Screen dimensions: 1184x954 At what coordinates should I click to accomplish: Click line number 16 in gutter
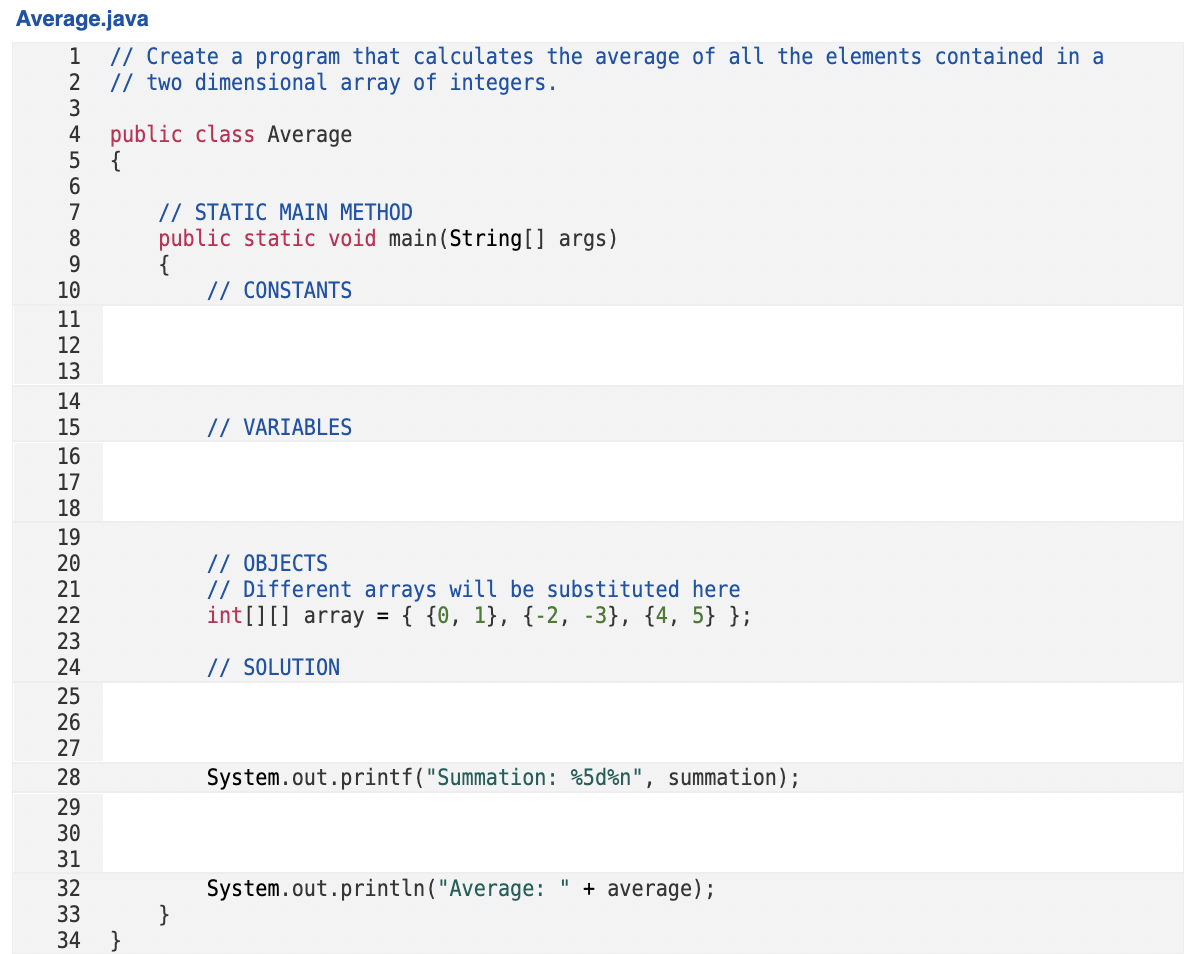pyautogui.click(x=69, y=456)
